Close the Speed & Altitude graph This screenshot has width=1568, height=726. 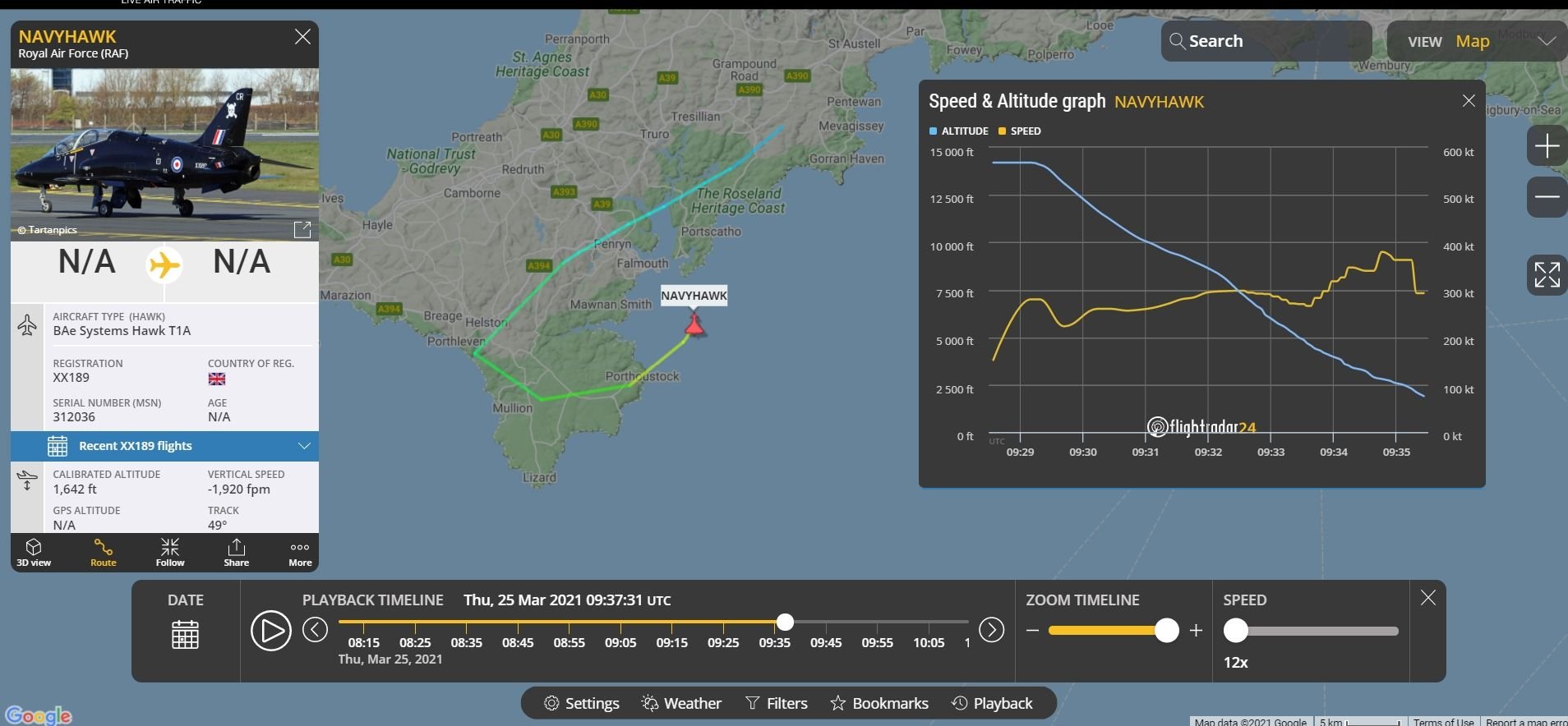pyautogui.click(x=1469, y=100)
